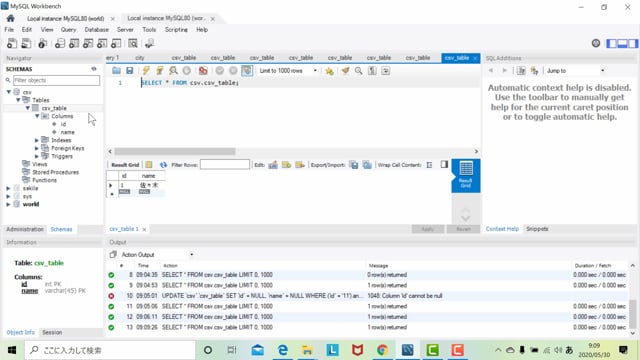Image resolution: width=640 pixels, height=360 pixels.
Task: Open the Workbench home screen icon
Action: (11, 18)
